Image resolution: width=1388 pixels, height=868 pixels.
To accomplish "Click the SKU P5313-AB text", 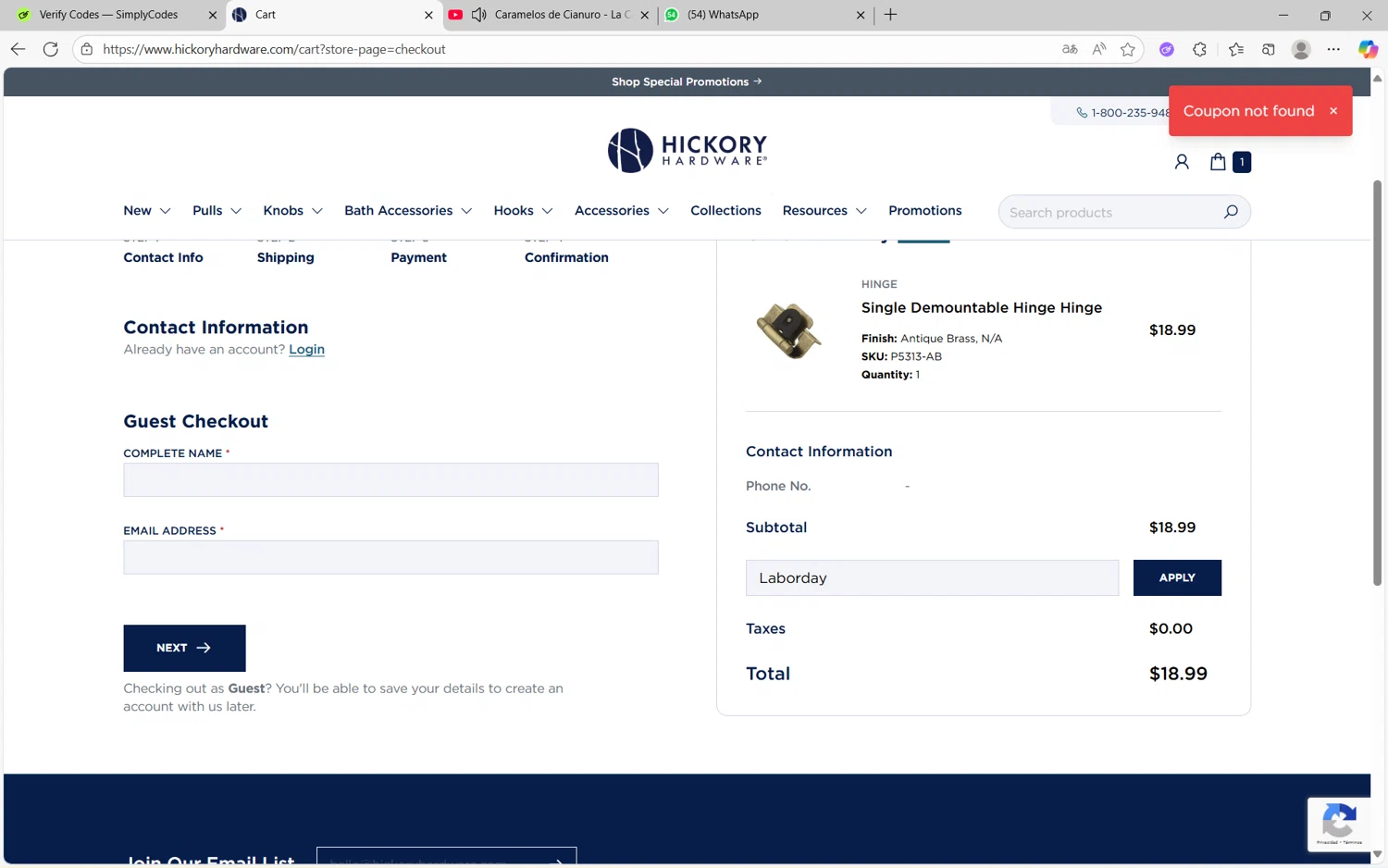I will point(901,356).
